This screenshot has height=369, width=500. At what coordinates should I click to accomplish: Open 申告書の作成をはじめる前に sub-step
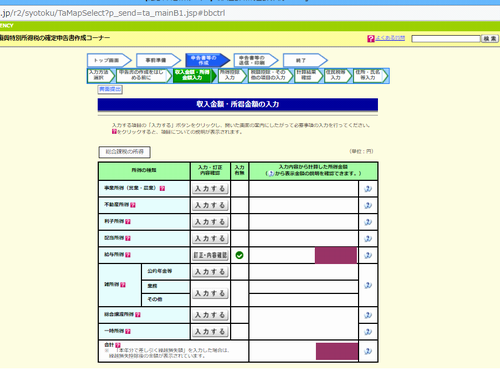[x=144, y=75]
